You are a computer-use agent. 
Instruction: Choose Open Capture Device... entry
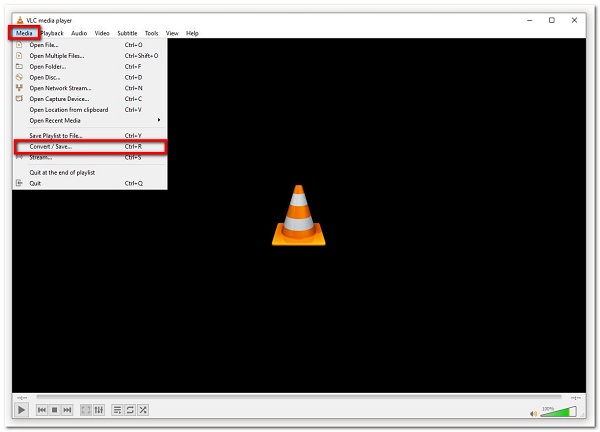tap(90, 99)
